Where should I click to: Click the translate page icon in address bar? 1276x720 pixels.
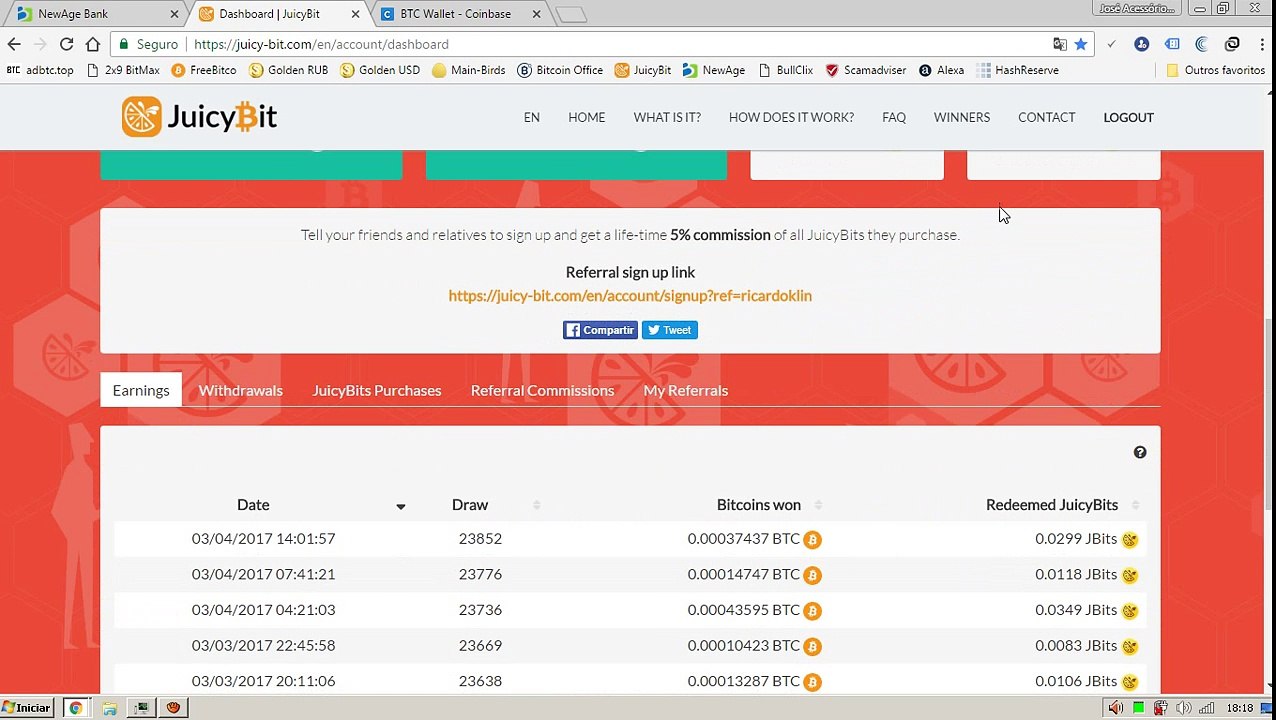click(x=1060, y=44)
